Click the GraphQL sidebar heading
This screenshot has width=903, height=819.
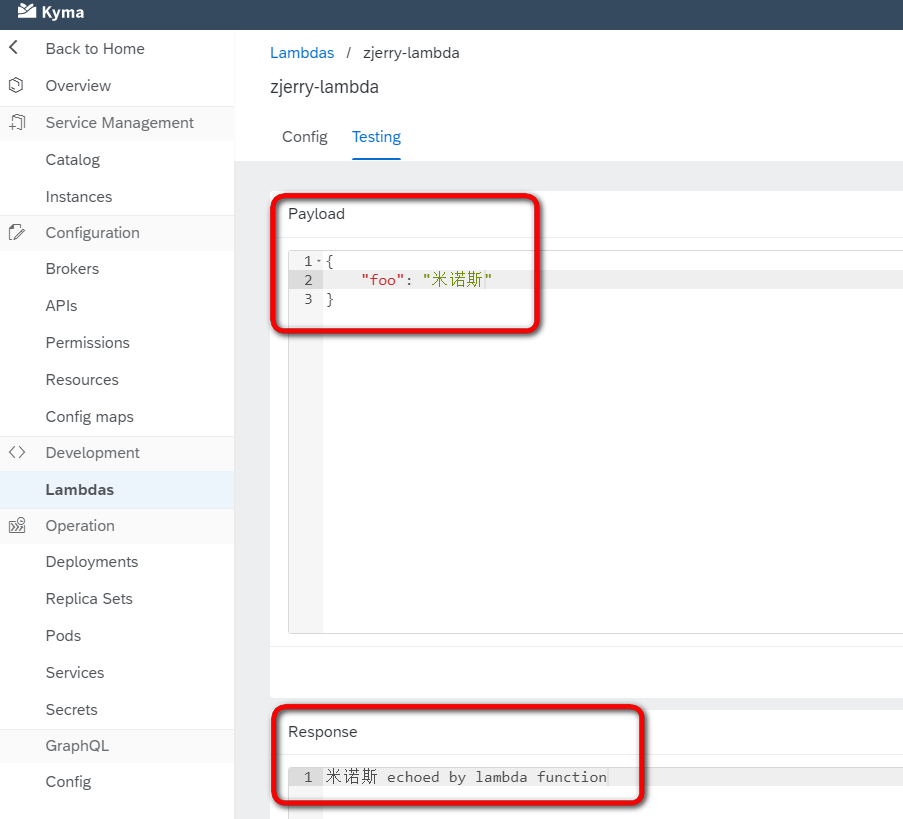point(77,746)
